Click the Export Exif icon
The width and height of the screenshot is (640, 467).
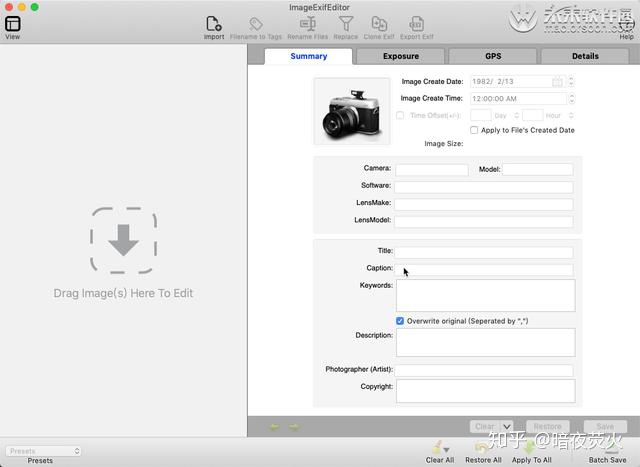416,24
